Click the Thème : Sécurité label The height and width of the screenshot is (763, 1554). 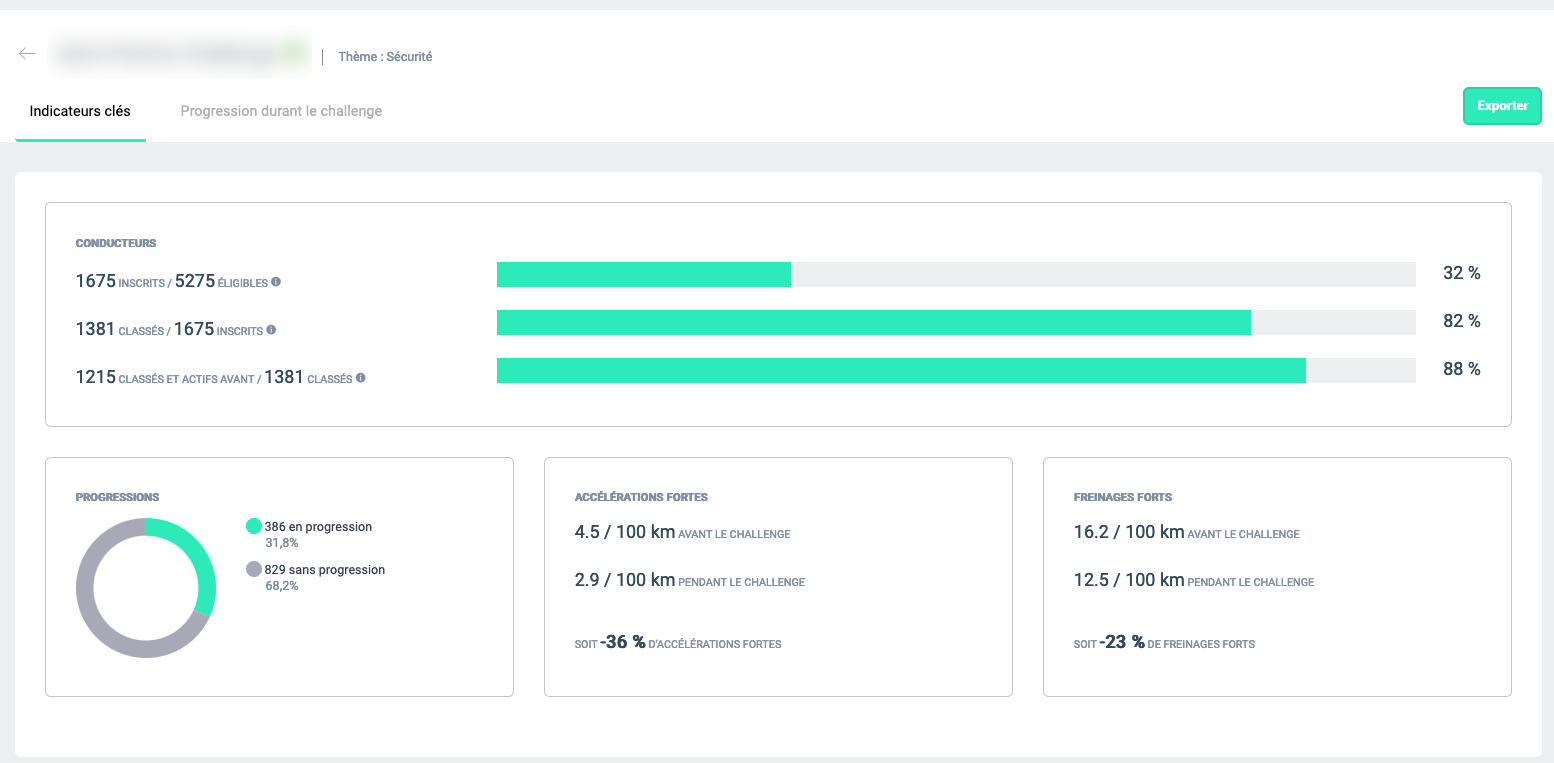385,57
